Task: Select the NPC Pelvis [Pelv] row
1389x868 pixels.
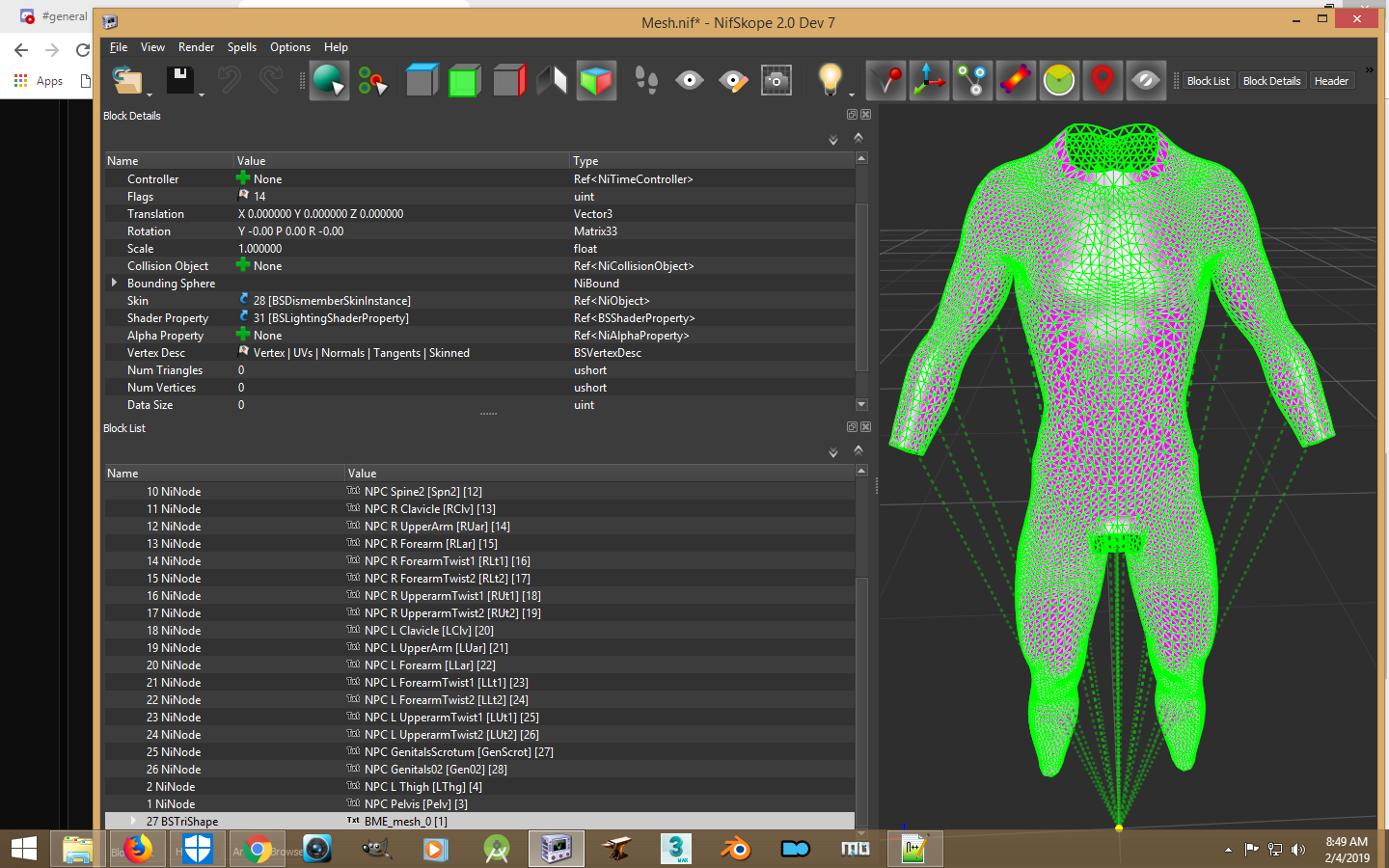Action: pyautogui.click(x=479, y=803)
